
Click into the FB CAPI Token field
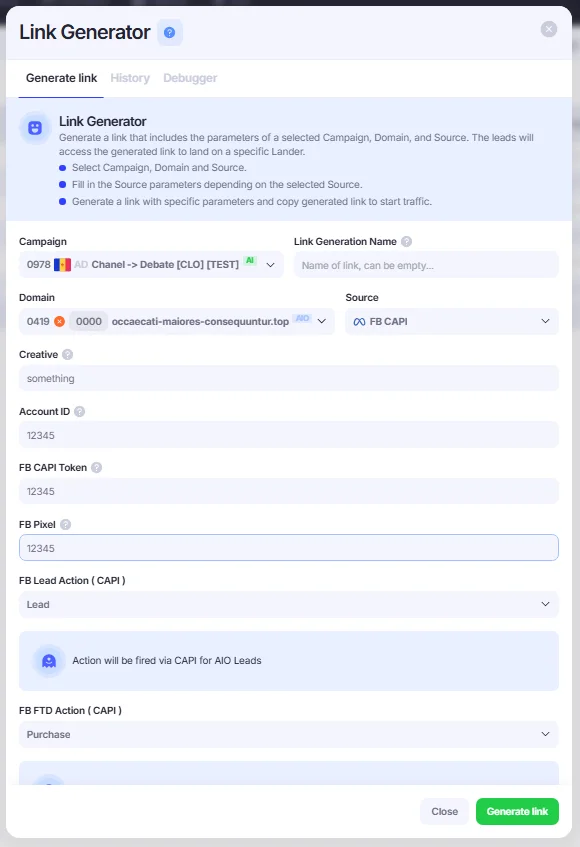[289, 491]
